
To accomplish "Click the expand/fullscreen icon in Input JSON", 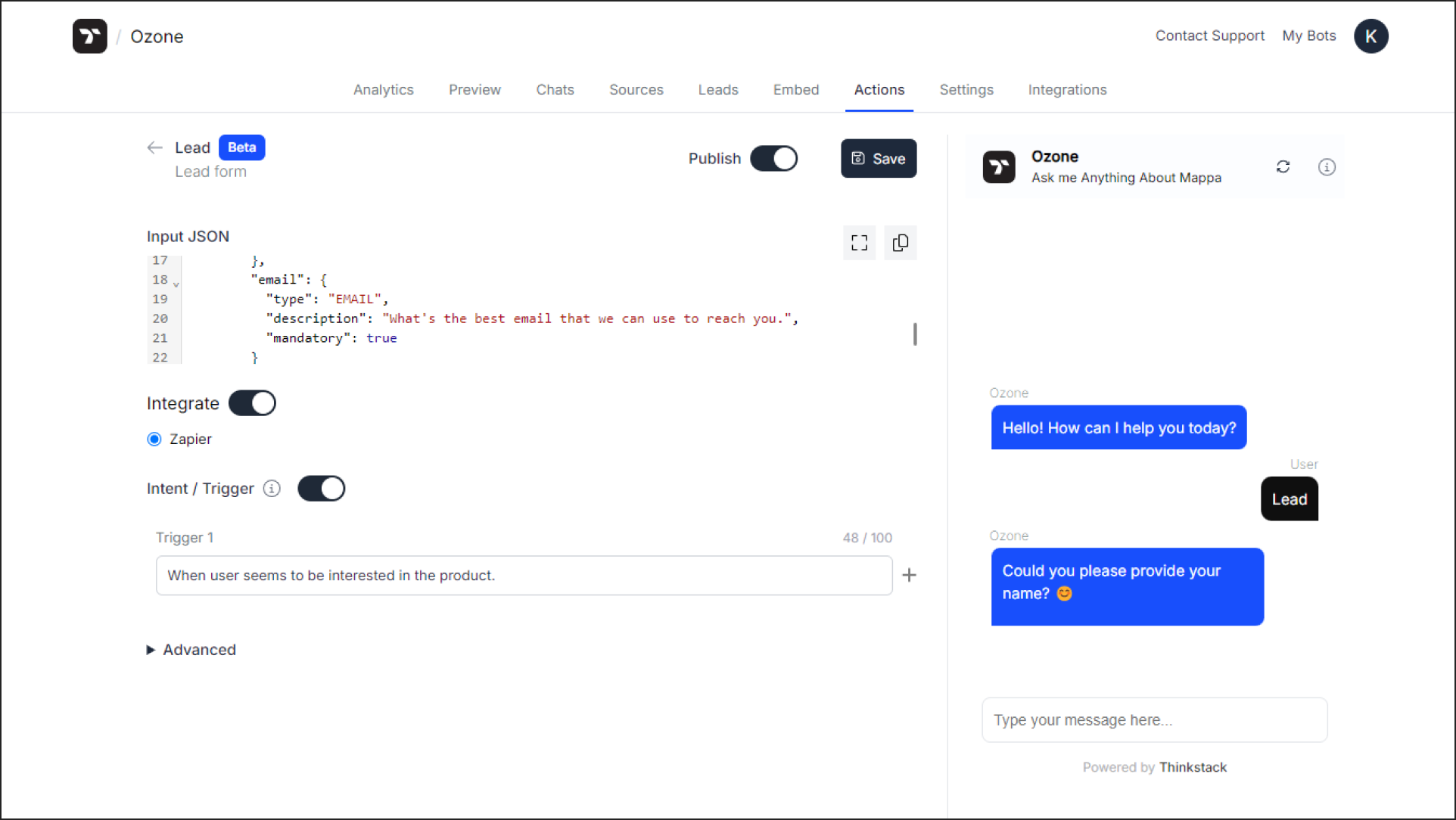I will [858, 243].
